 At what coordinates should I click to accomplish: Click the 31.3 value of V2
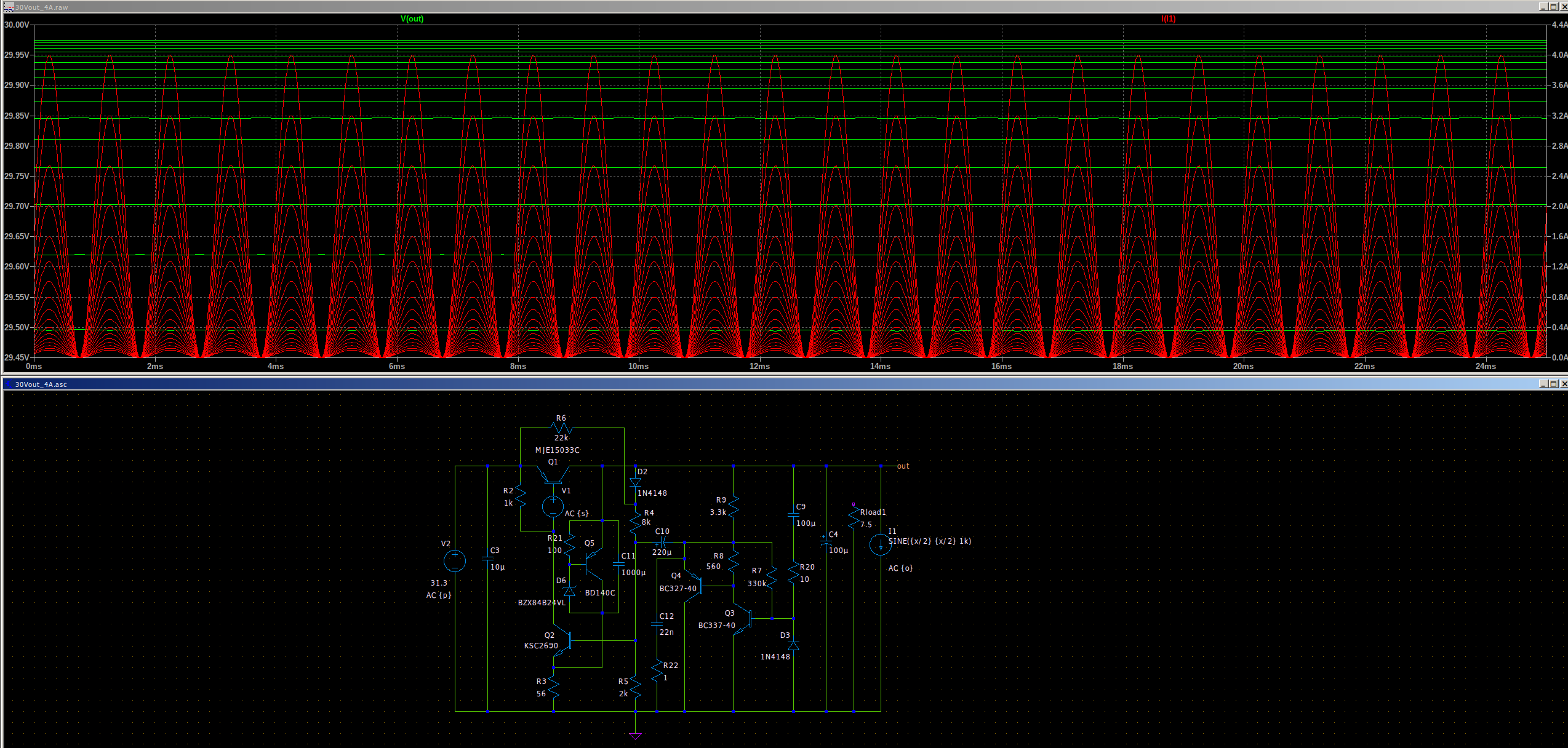click(x=439, y=583)
